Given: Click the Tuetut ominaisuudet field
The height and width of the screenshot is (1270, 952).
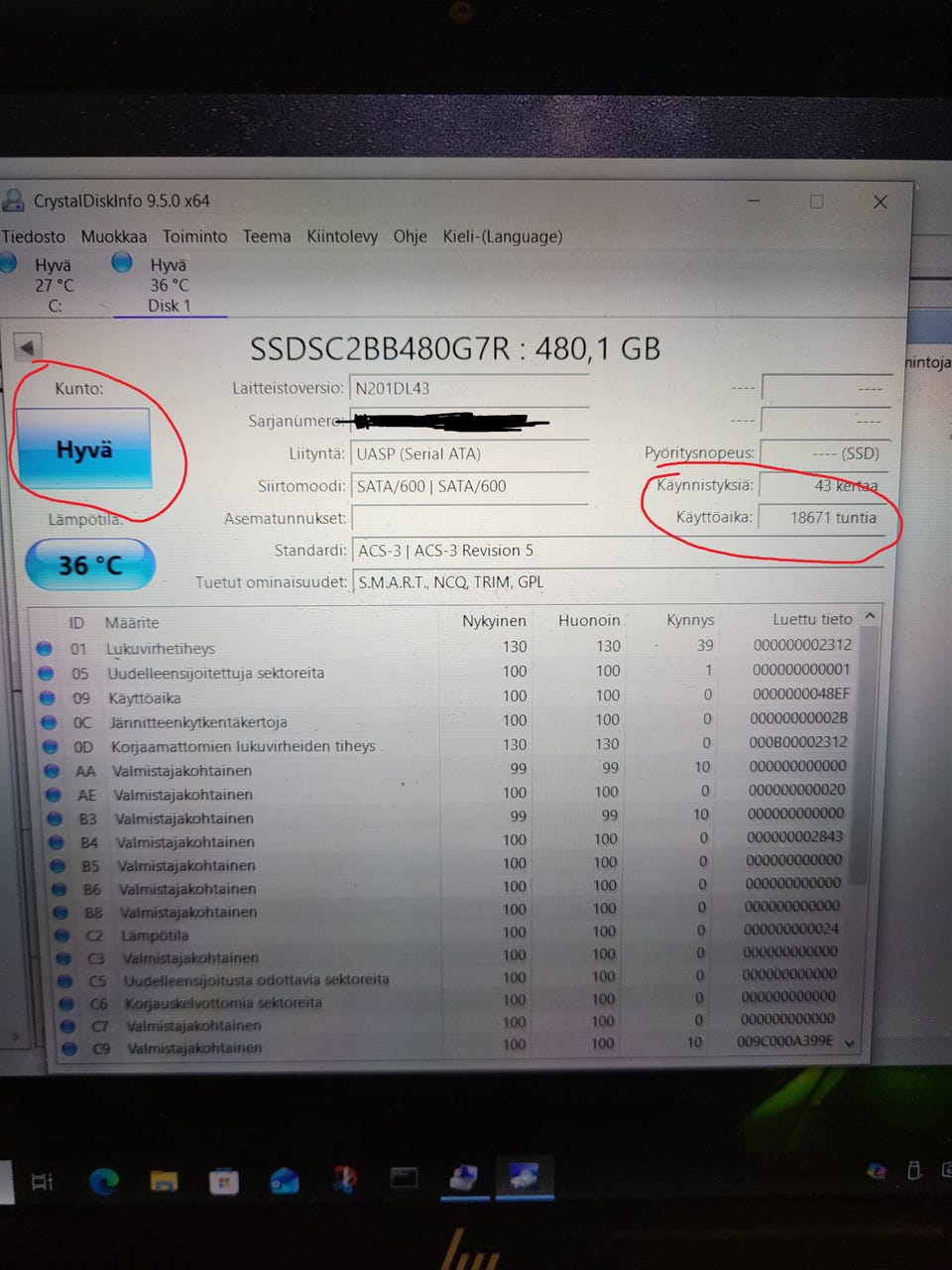Looking at the screenshot, I should [616, 582].
